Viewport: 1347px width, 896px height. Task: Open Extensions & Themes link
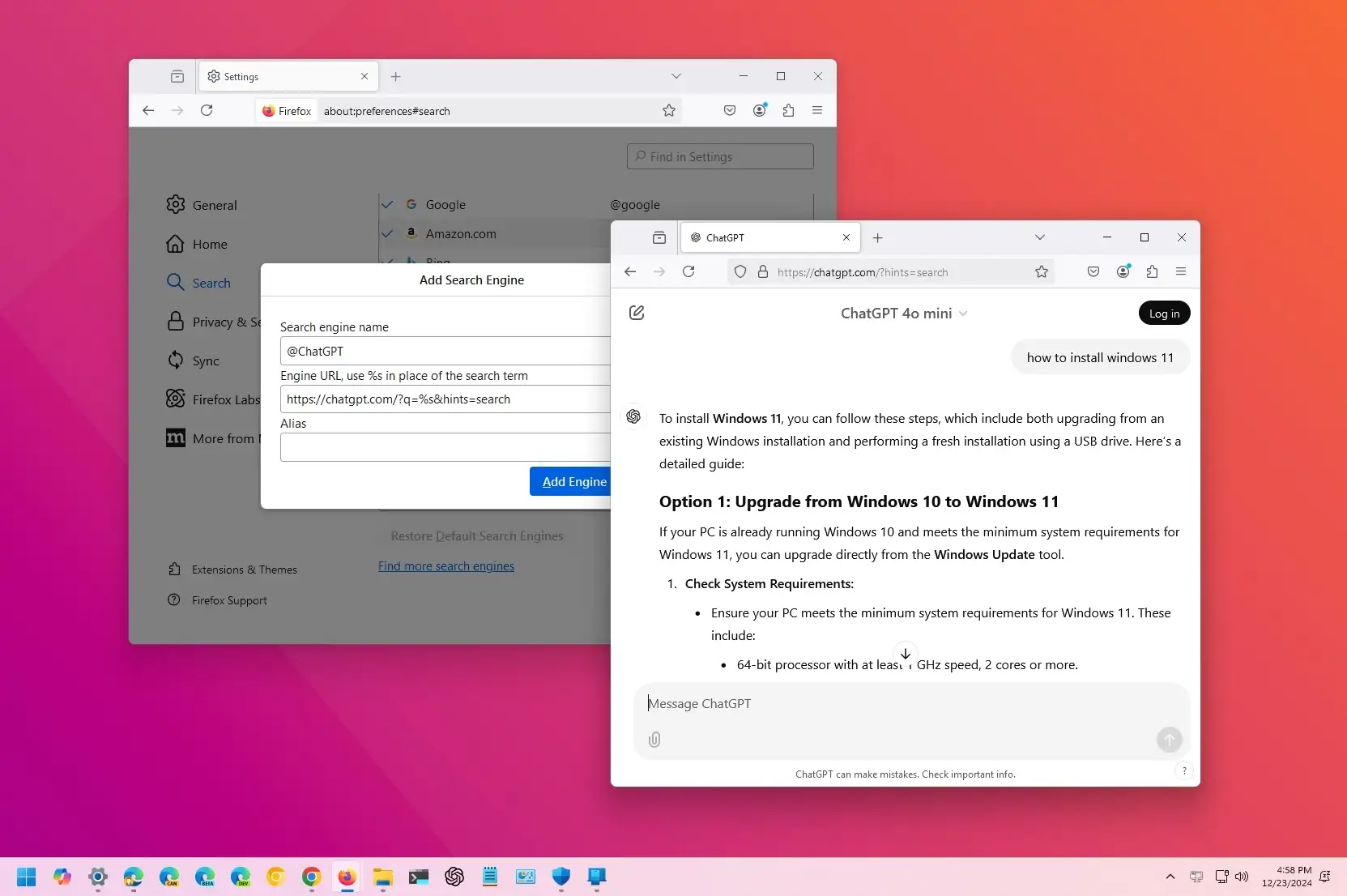232,570
